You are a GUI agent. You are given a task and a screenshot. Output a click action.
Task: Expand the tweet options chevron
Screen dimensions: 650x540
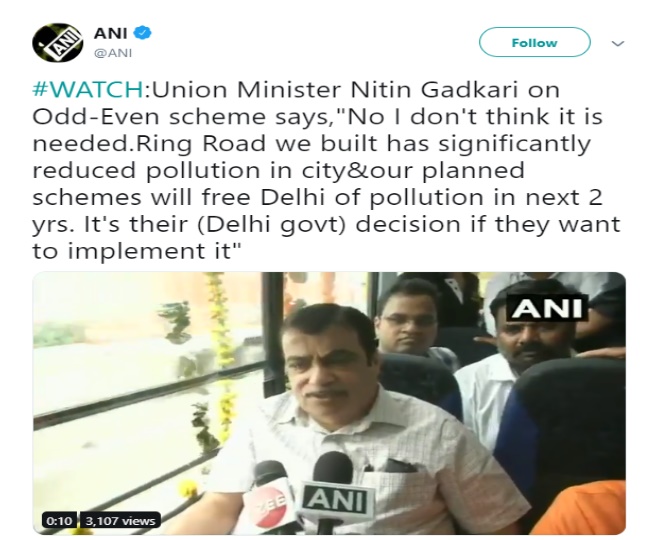[618, 43]
